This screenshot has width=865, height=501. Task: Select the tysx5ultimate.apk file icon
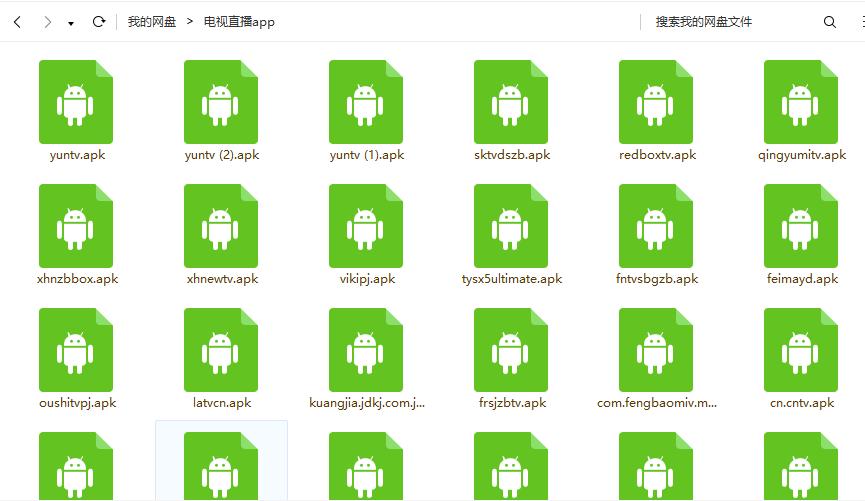click(x=511, y=226)
